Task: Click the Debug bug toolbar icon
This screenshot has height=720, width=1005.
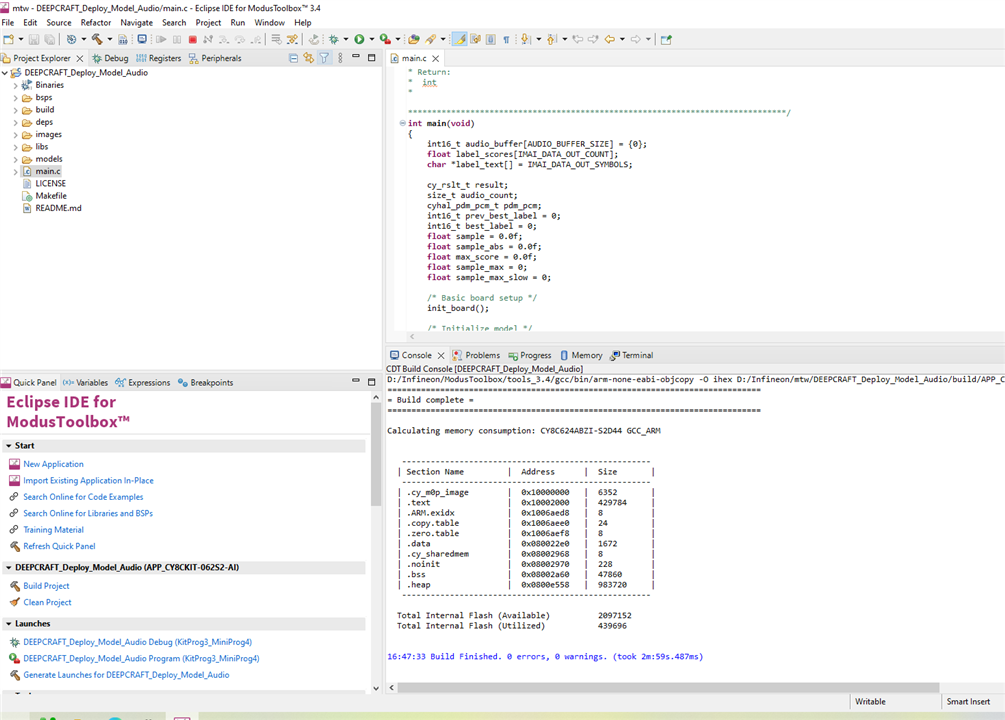Action: coord(334,39)
